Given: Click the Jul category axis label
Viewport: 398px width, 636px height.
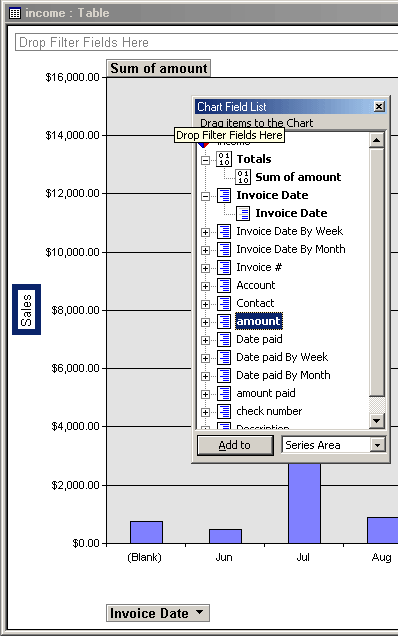Looking at the screenshot, I should point(303,557).
